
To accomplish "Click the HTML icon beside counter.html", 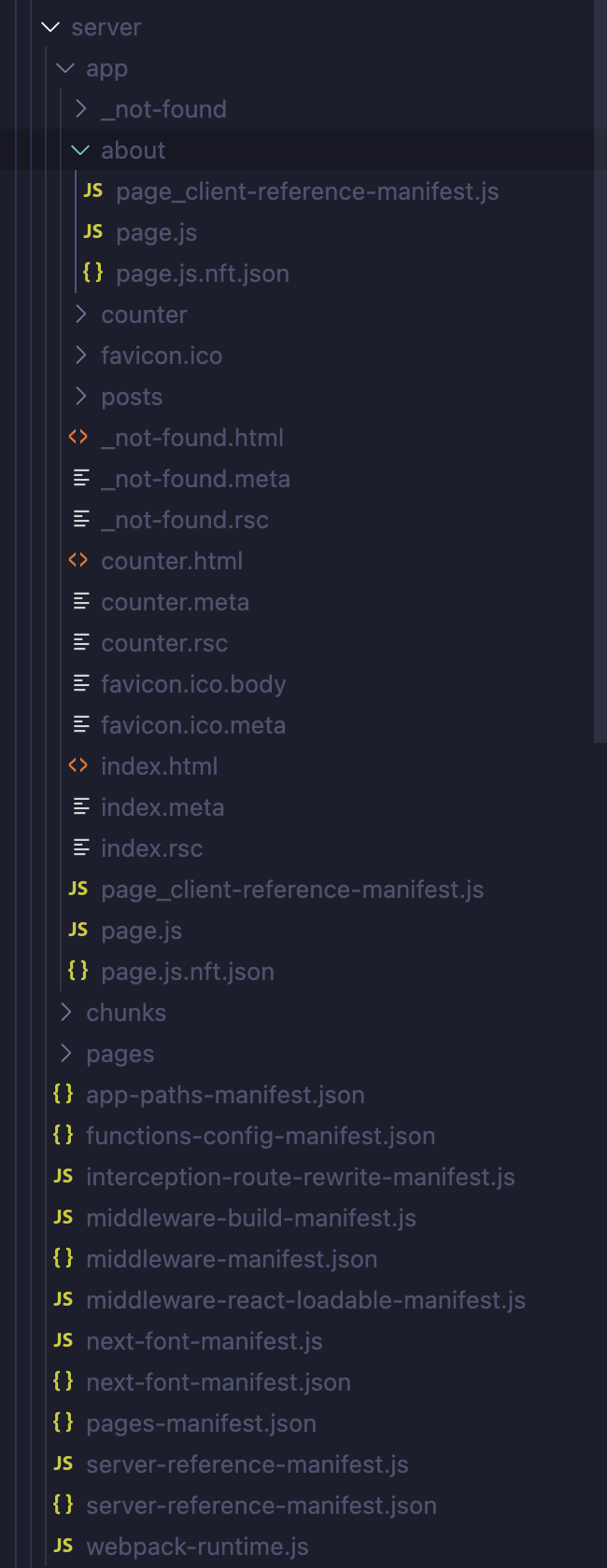I will click(x=78, y=560).
